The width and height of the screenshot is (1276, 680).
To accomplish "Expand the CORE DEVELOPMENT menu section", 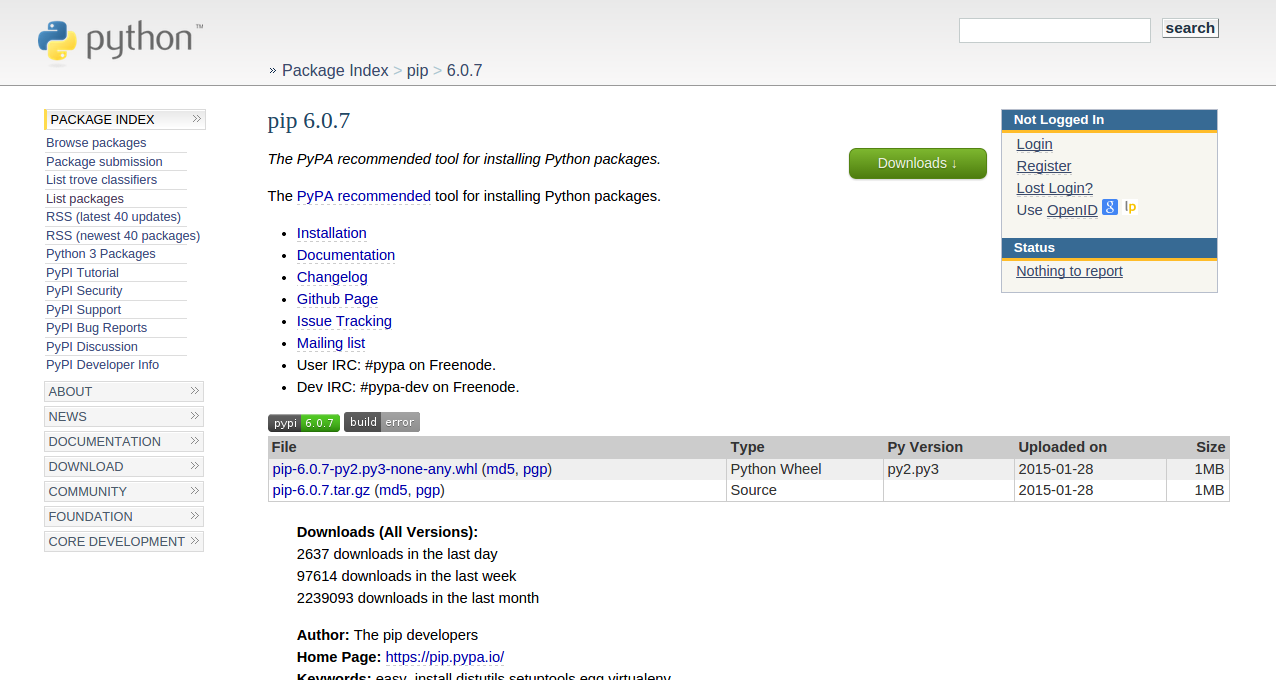I will pos(125,541).
